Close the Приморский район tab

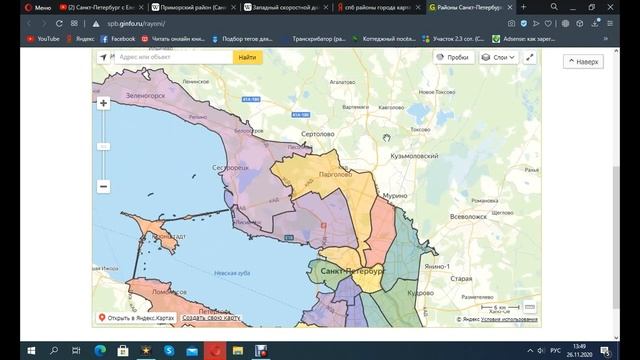tap(233, 7)
